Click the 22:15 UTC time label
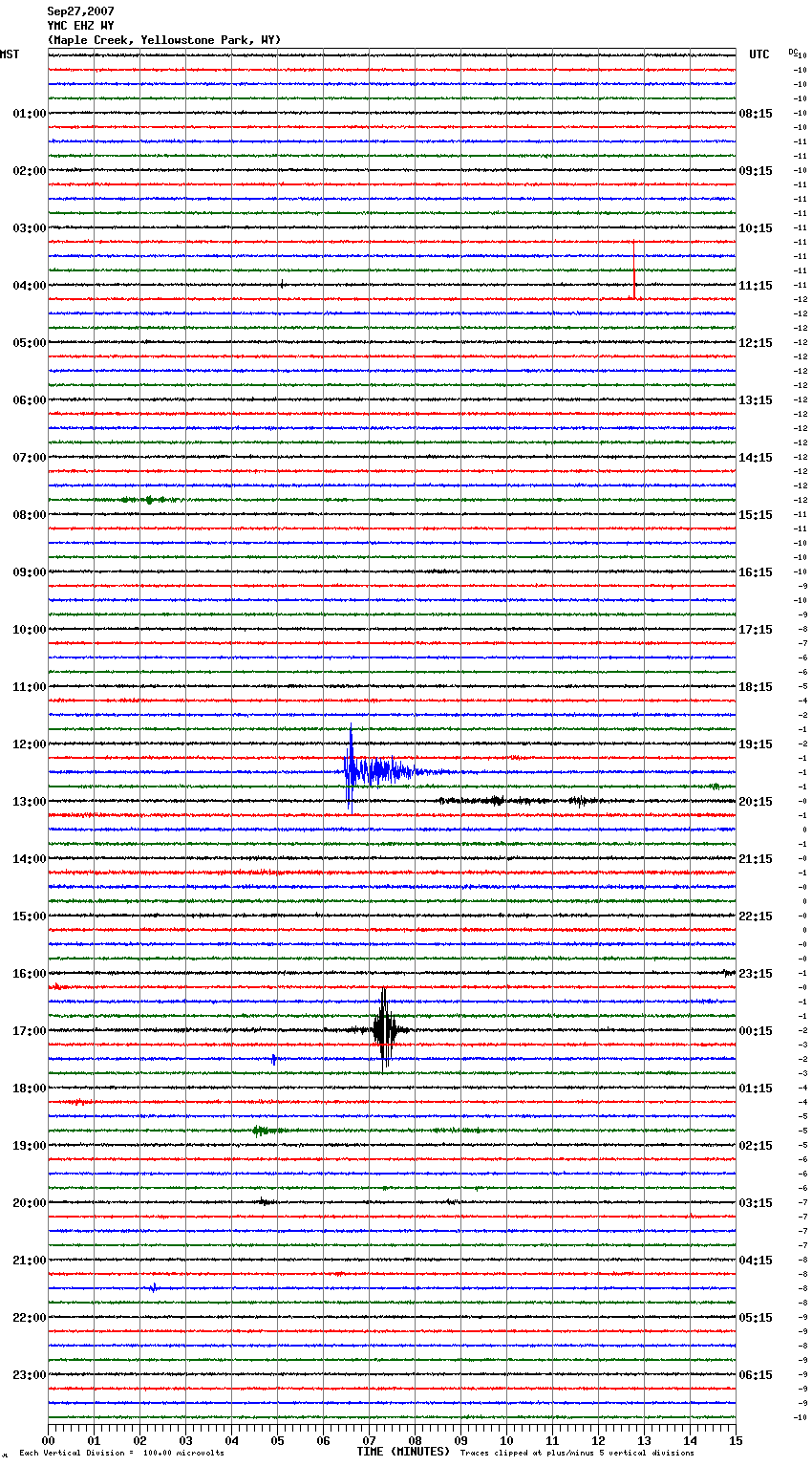Screen dimensions: 812x1466 point(756,916)
